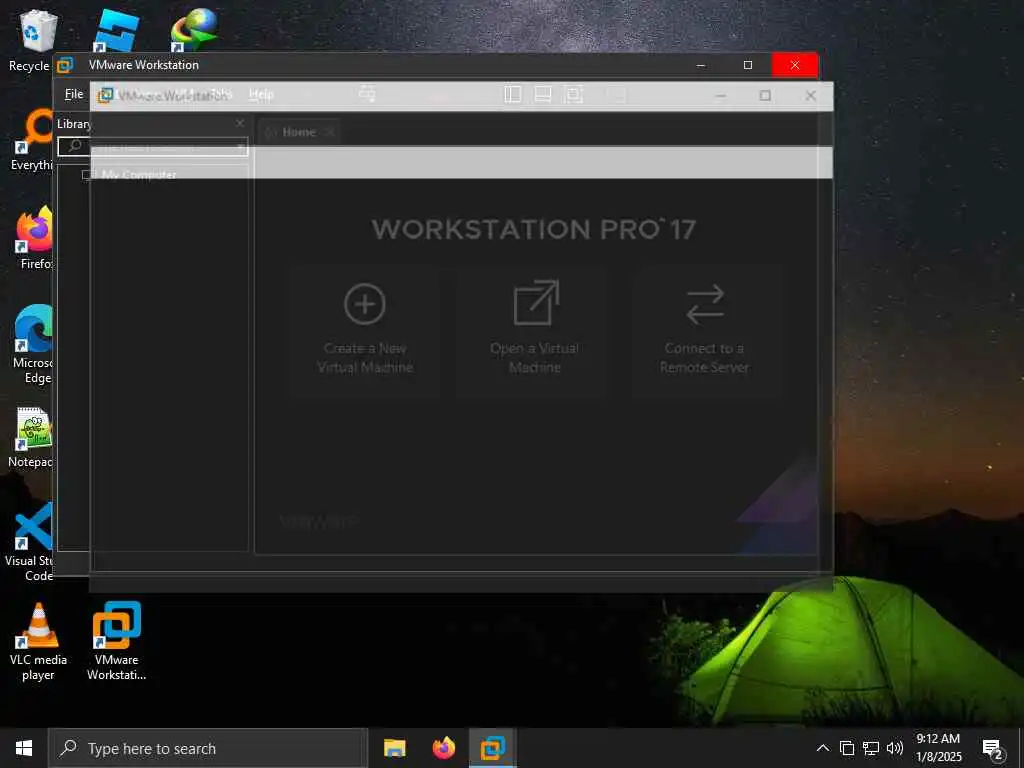1024x768 pixels.
Task: Click Create a New Virtual Machine
Action: pyautogui.click(x=365, y=330)
